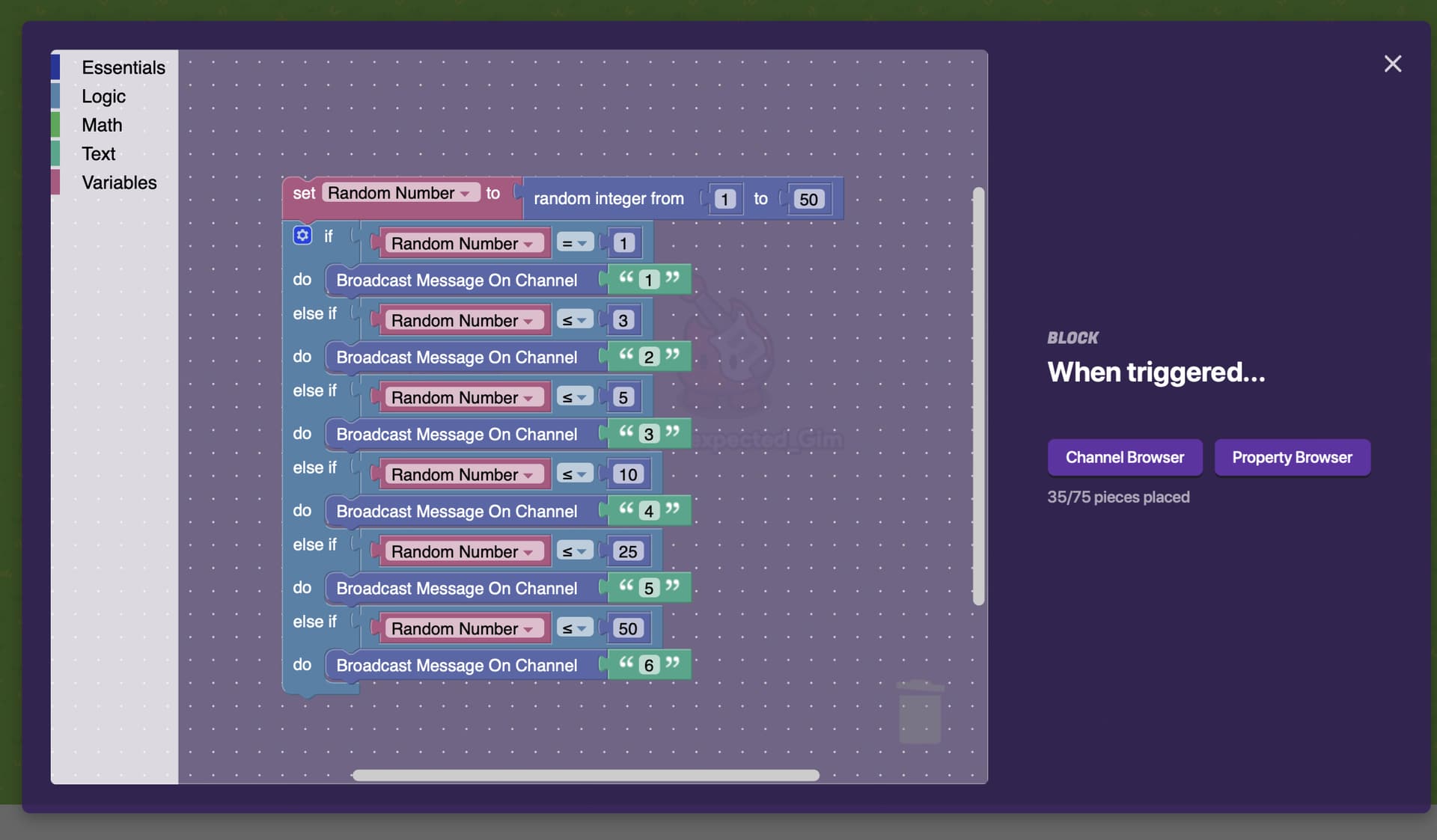The height and width of the screenshot is (840, 1437).
Task: Open the Logic block category
Action: click(103, 96)
